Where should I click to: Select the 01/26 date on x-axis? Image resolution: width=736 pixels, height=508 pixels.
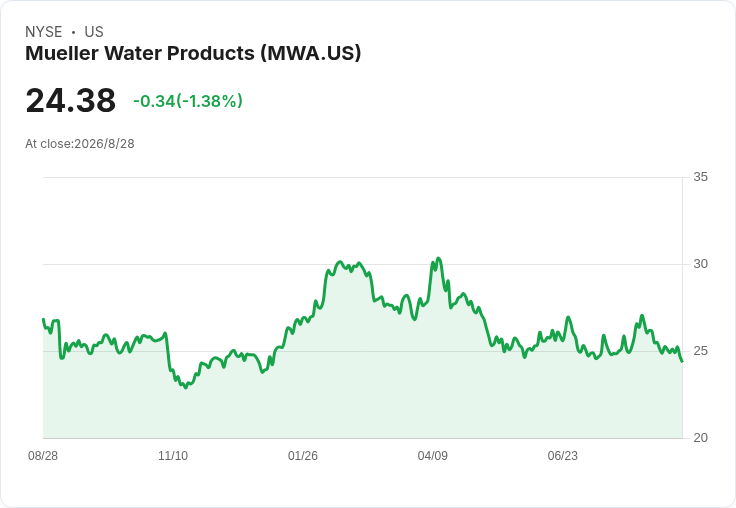tap(303, 455)
